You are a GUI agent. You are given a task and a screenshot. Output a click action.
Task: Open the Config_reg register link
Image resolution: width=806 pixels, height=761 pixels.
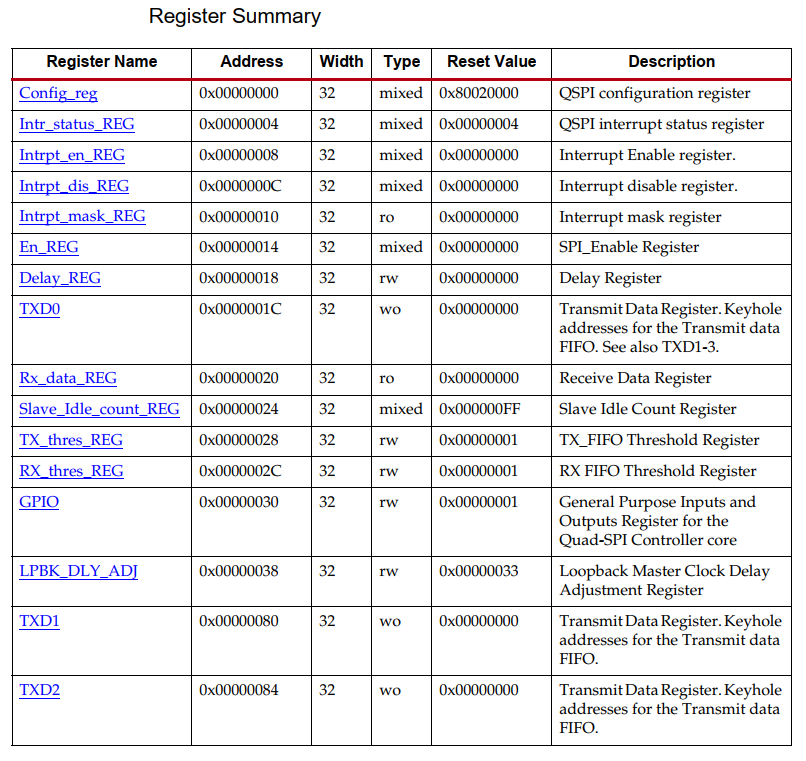click(58, 93)
